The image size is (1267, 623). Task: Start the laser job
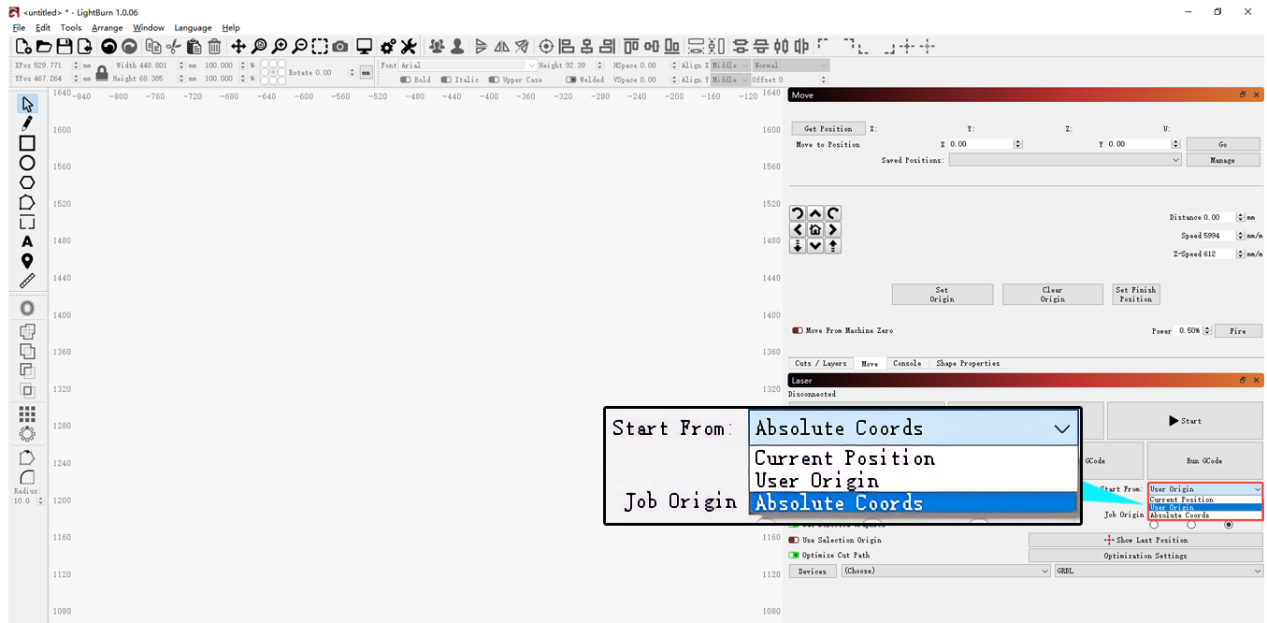point(1185,421)
